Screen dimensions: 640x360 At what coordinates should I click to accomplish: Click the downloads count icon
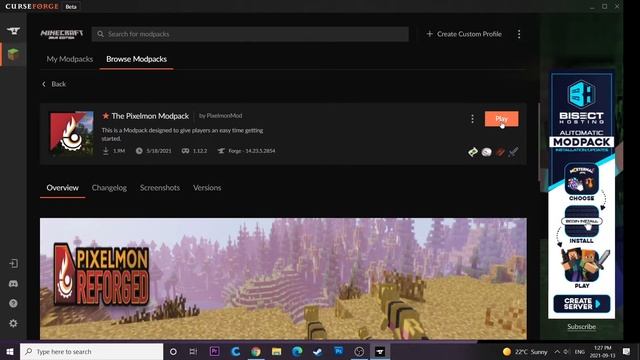[105, 151]
